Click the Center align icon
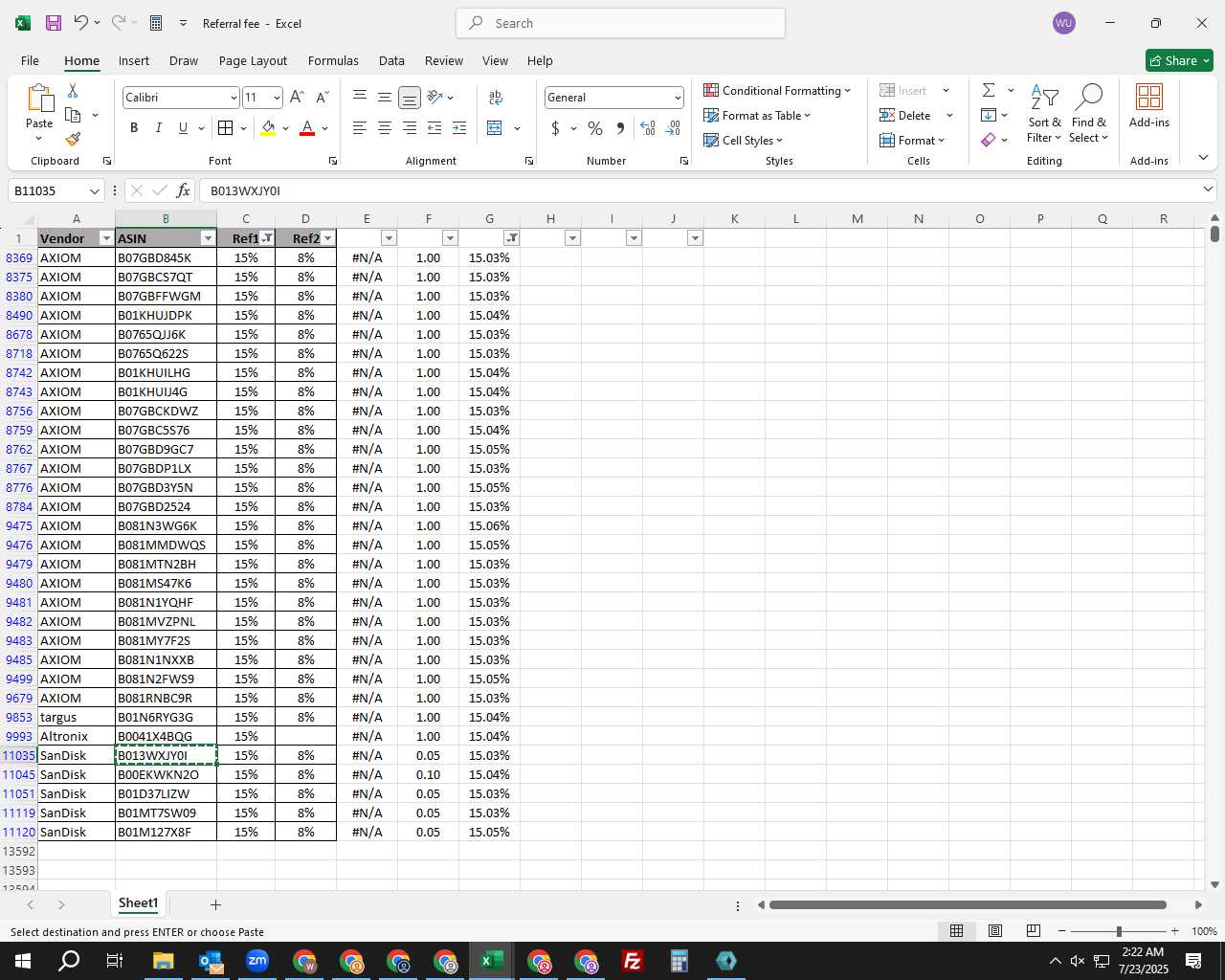The image size is (1225, 980). pos(384,128)
